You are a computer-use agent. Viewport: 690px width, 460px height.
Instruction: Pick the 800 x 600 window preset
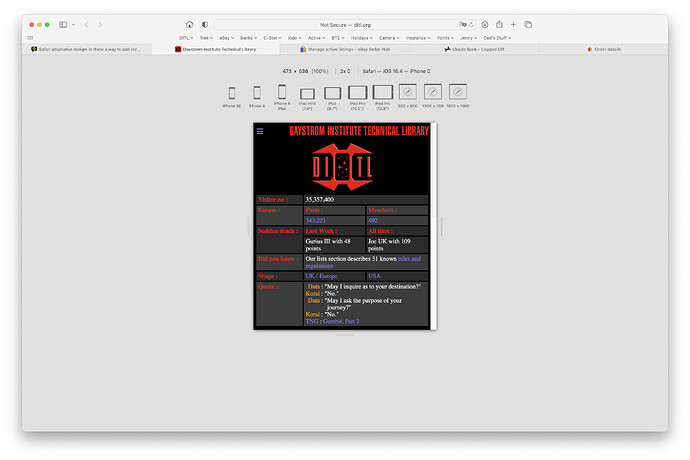pos(407,96)
